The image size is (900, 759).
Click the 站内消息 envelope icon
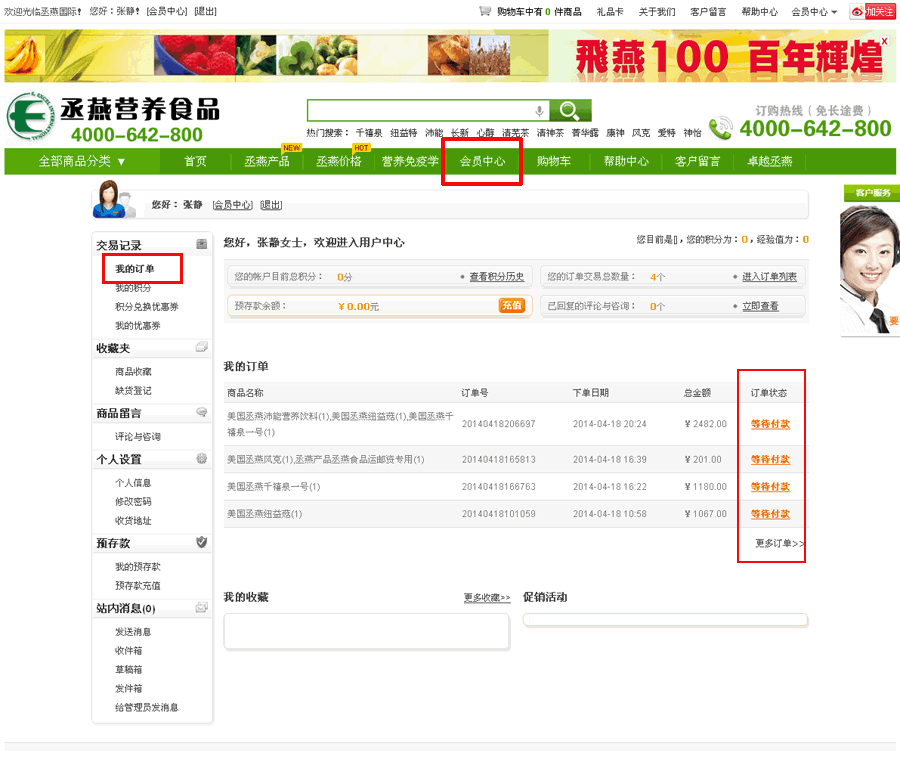pyautogui.click(x=201, y=607)
